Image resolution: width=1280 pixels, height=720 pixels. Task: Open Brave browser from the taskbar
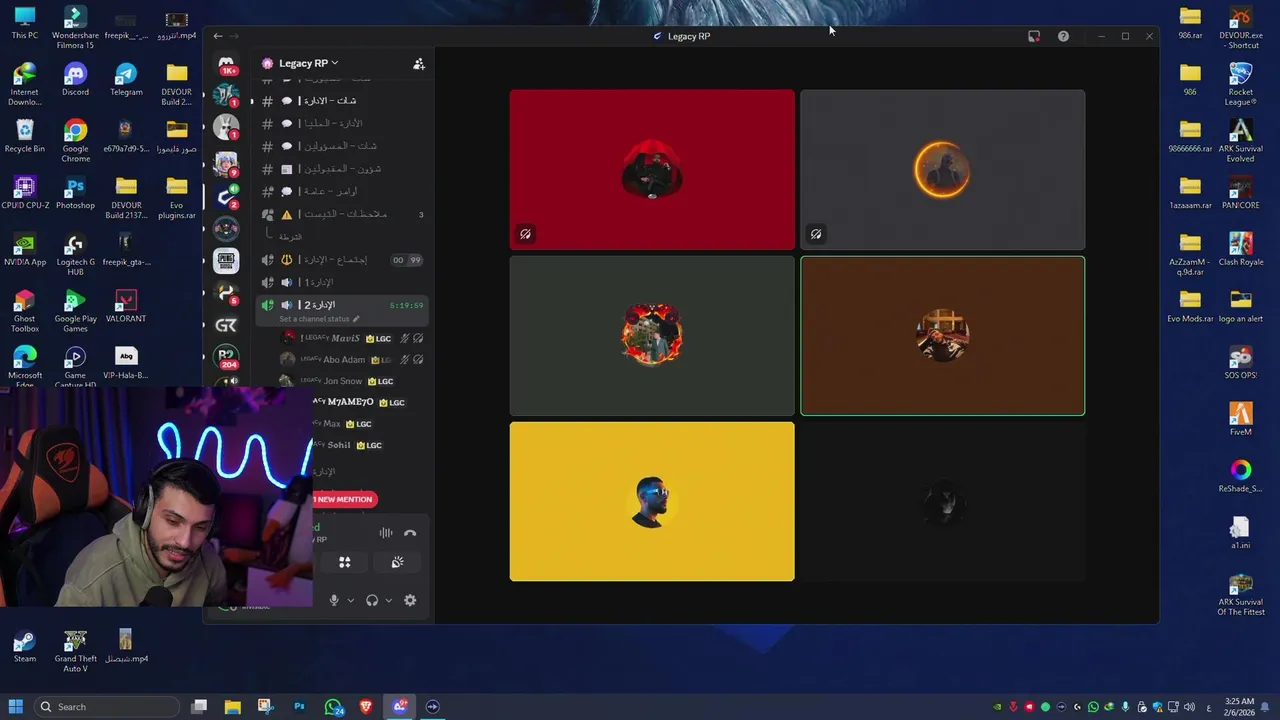[x=366, y=707]
